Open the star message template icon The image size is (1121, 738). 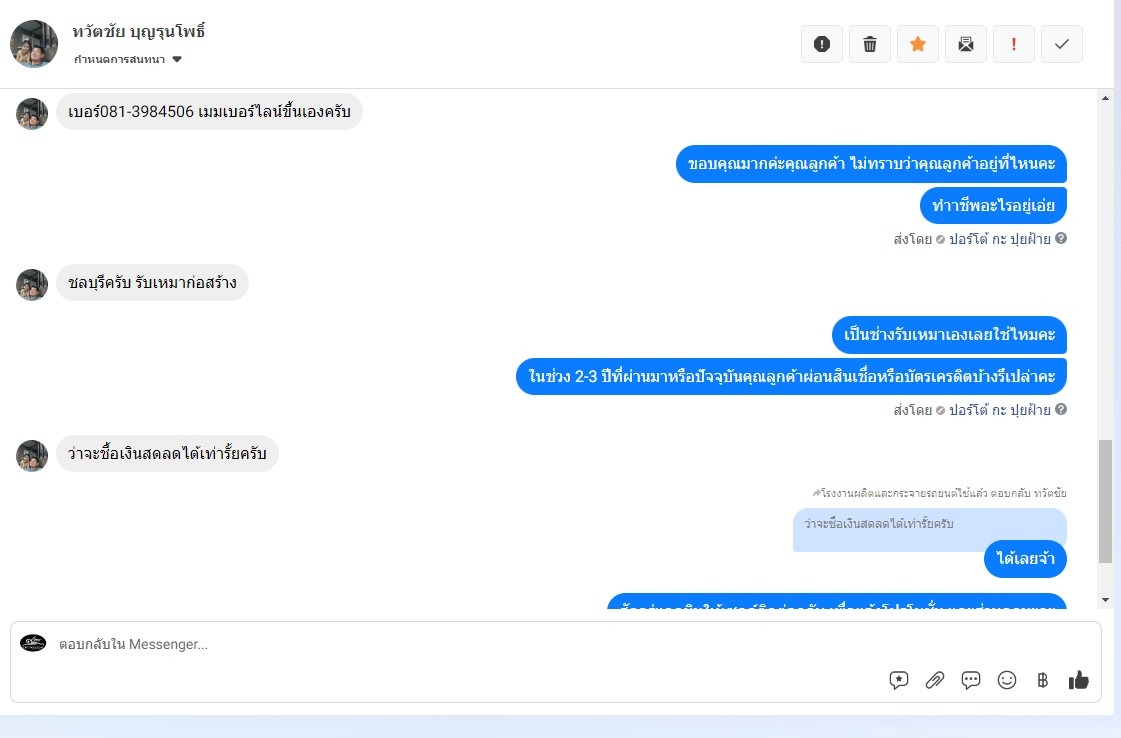pyautogui.click(x=899, y=680)
